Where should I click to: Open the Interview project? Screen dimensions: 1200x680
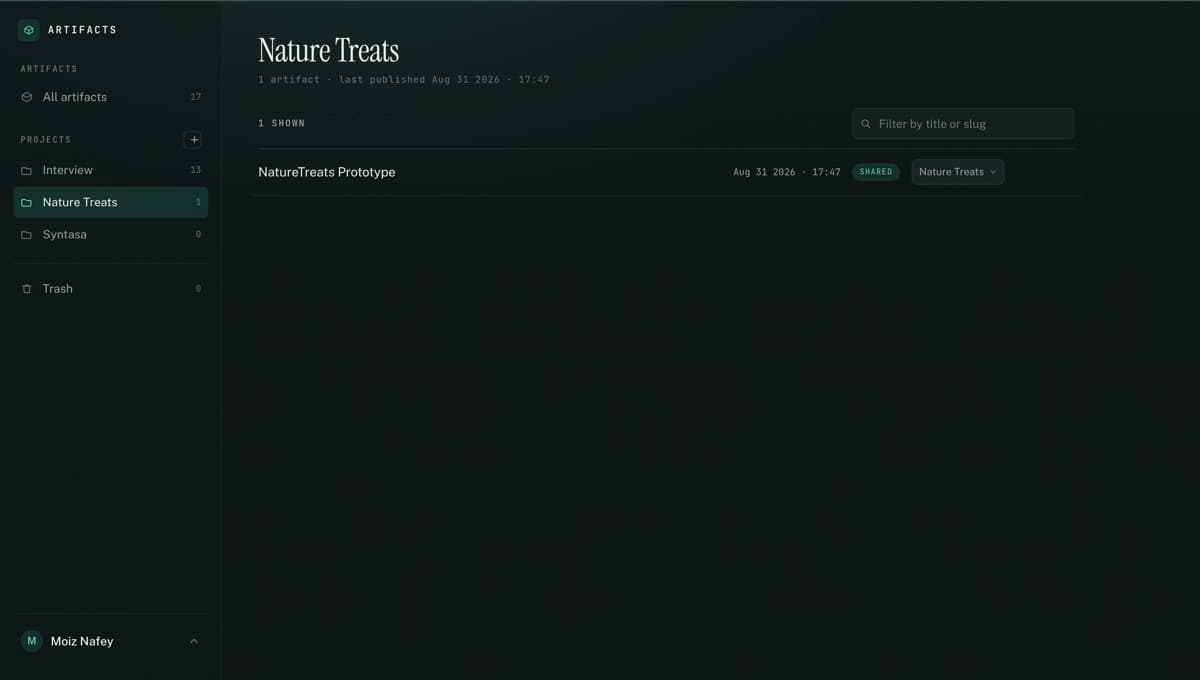(x=111, y=170)
